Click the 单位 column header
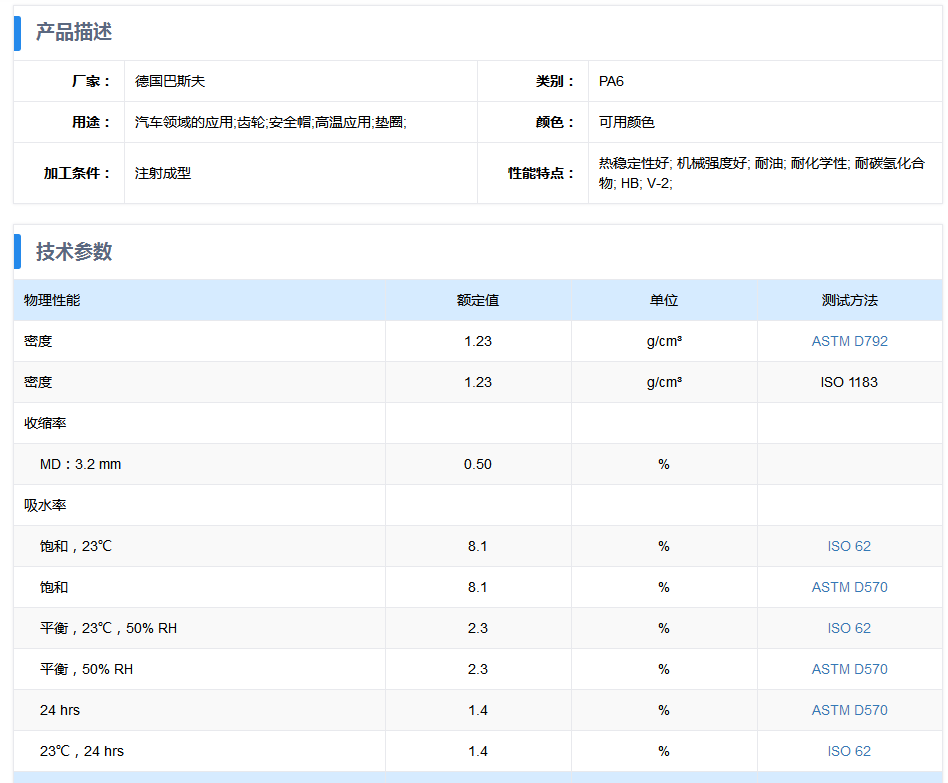 click(664, 300)
